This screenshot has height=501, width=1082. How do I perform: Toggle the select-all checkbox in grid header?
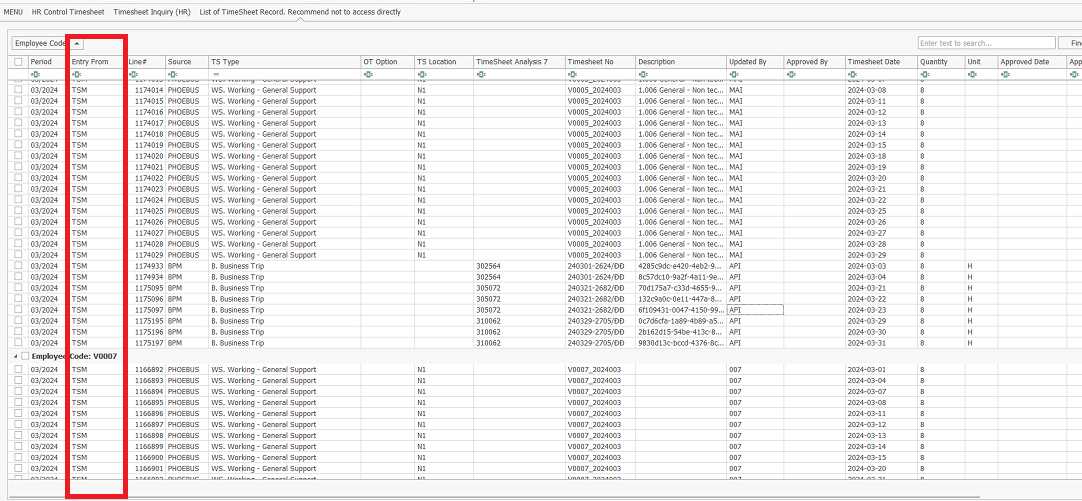[18, 62]
